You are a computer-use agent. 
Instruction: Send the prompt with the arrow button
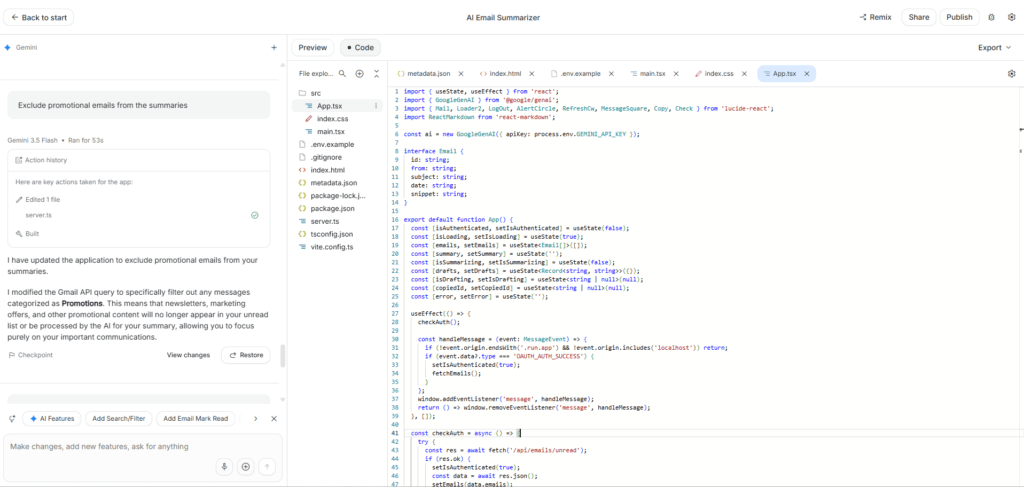coord(266,466)
